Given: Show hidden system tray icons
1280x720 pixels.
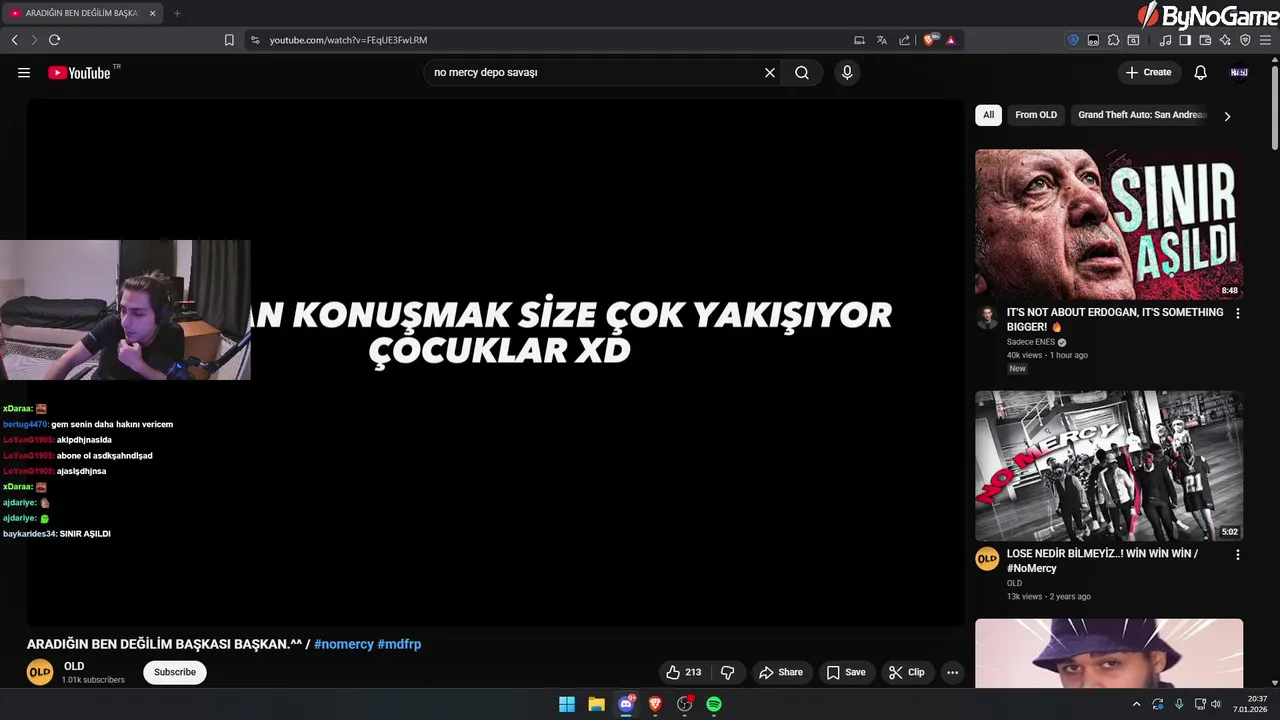Looking at the screenshot, I should (1136, 704).
